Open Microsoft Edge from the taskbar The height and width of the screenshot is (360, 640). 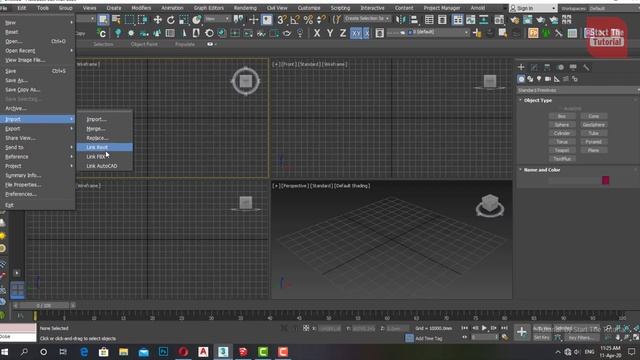coord(84,352)
